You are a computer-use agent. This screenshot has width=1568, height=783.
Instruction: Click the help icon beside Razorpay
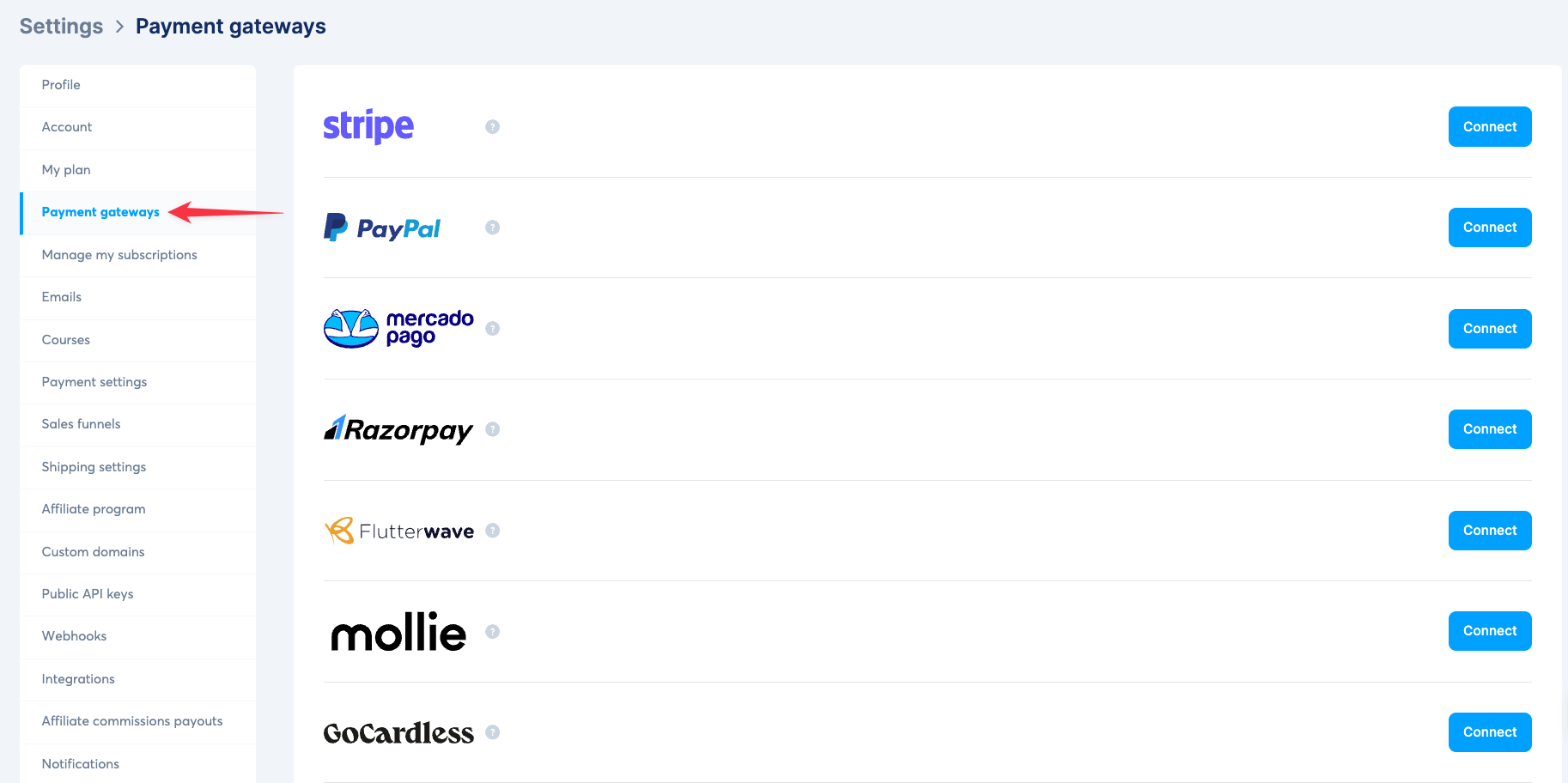click(492, 429)
